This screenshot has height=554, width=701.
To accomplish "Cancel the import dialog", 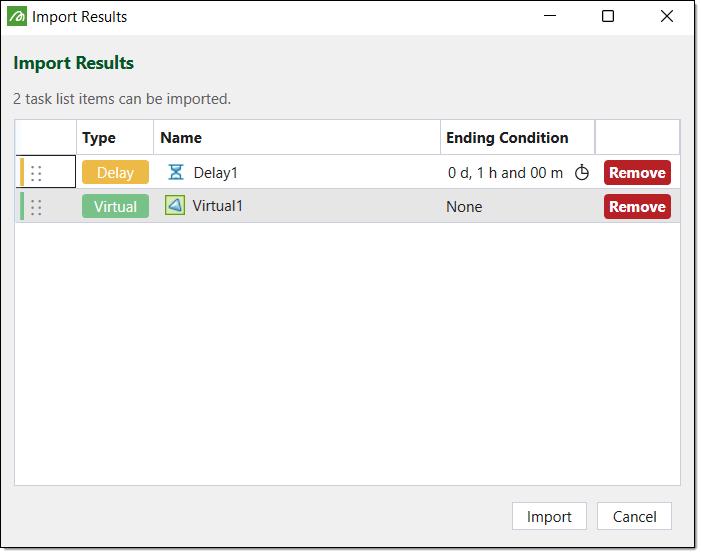I will click(x=634, y=516).
